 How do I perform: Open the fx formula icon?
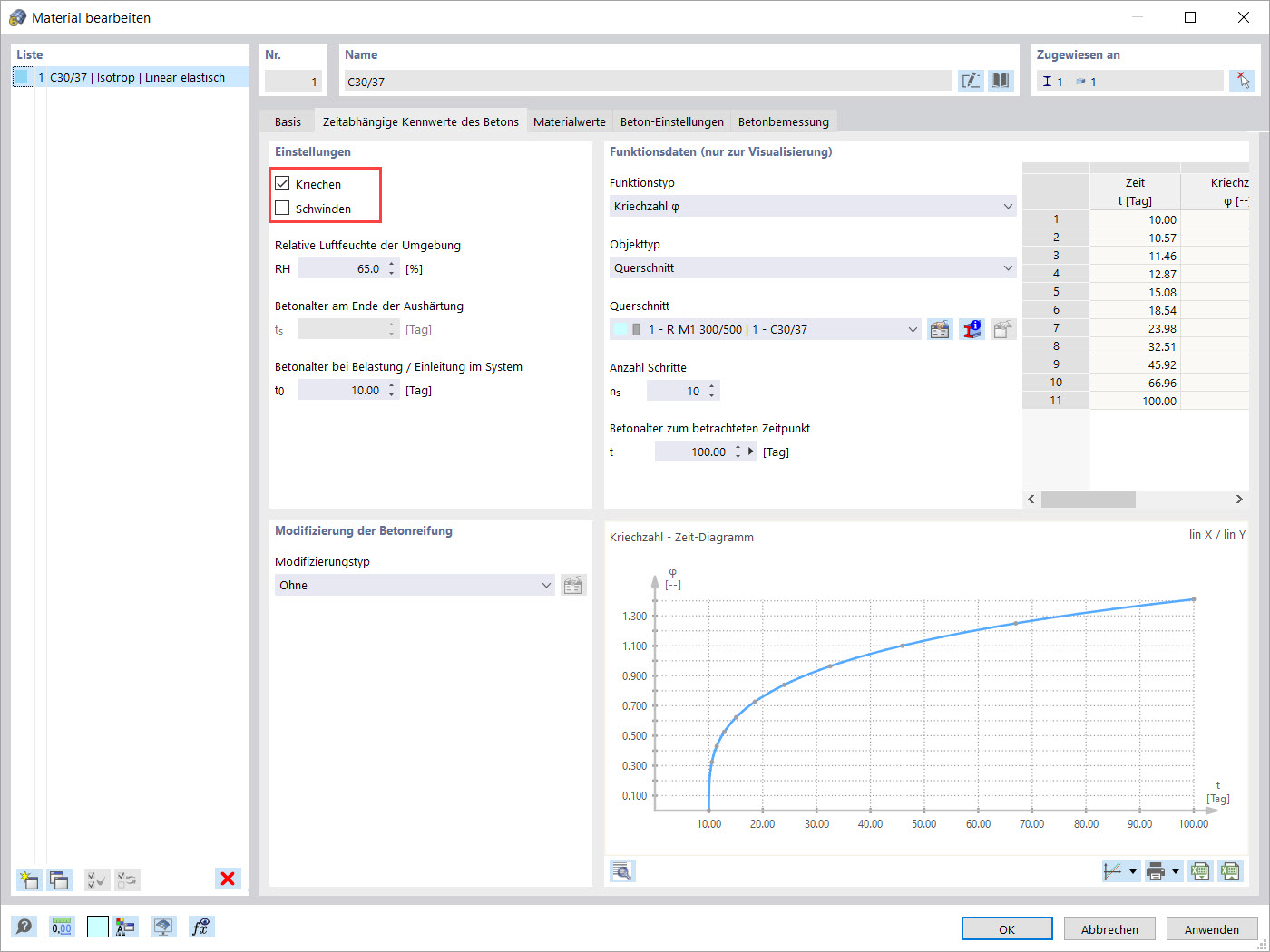coord(200,927)
